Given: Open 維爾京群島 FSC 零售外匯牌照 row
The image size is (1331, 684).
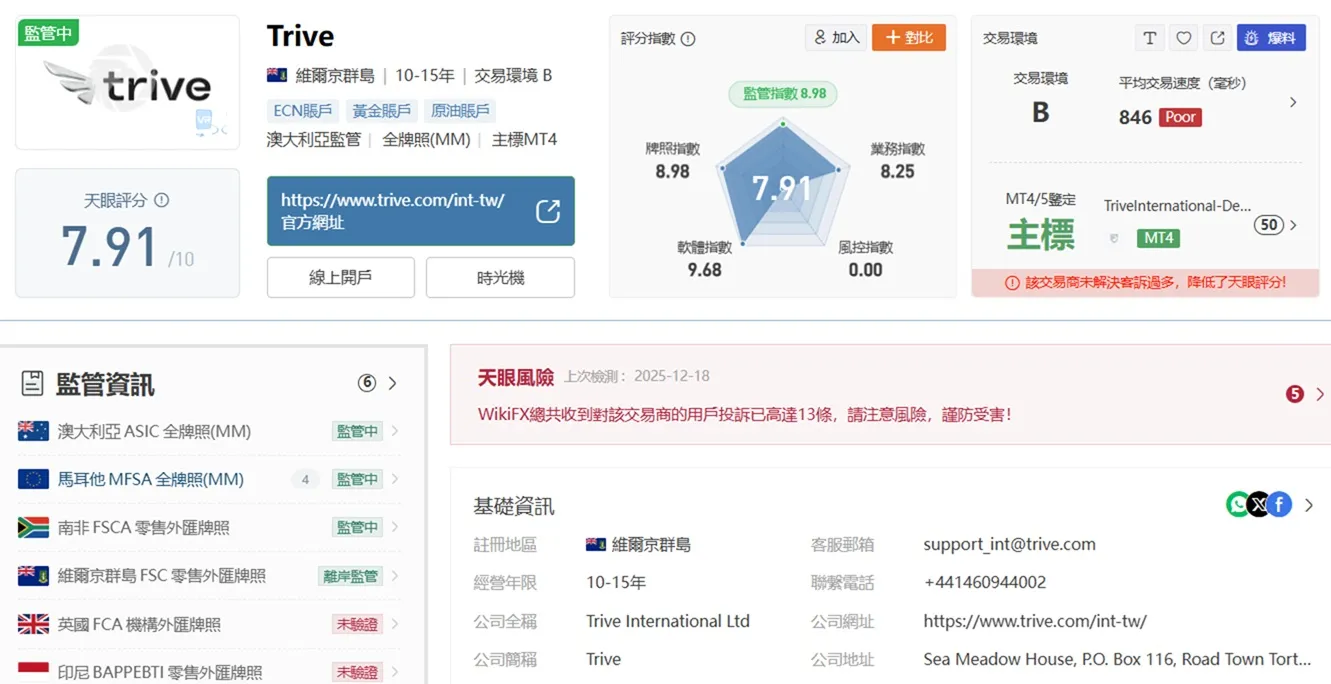Looking at the screenshot, I should (209, 576).
